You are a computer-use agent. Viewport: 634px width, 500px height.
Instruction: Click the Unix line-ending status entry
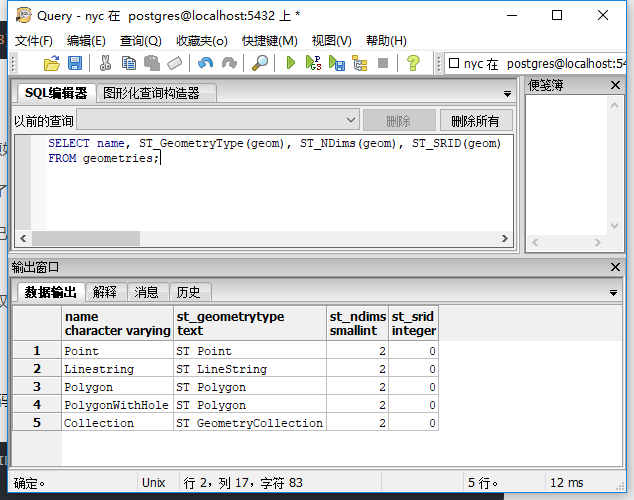[x=154, y=483]
